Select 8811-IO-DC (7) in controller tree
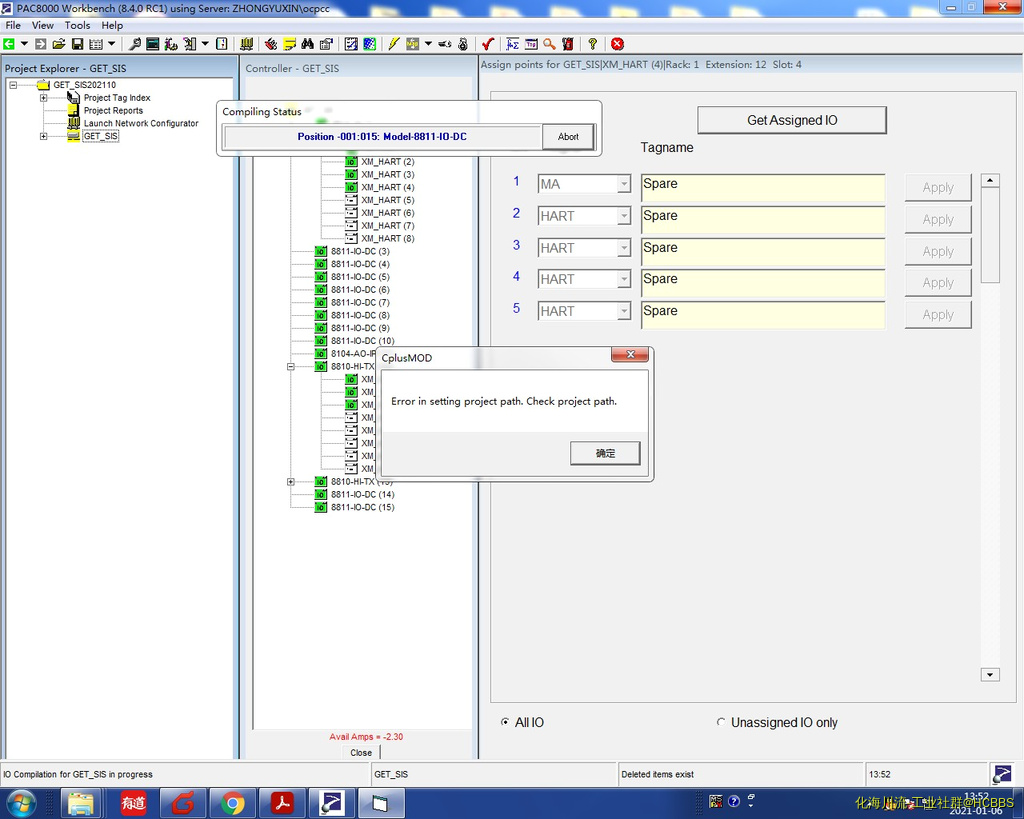Screen dimensions: 1024x819 coord(360,302)
